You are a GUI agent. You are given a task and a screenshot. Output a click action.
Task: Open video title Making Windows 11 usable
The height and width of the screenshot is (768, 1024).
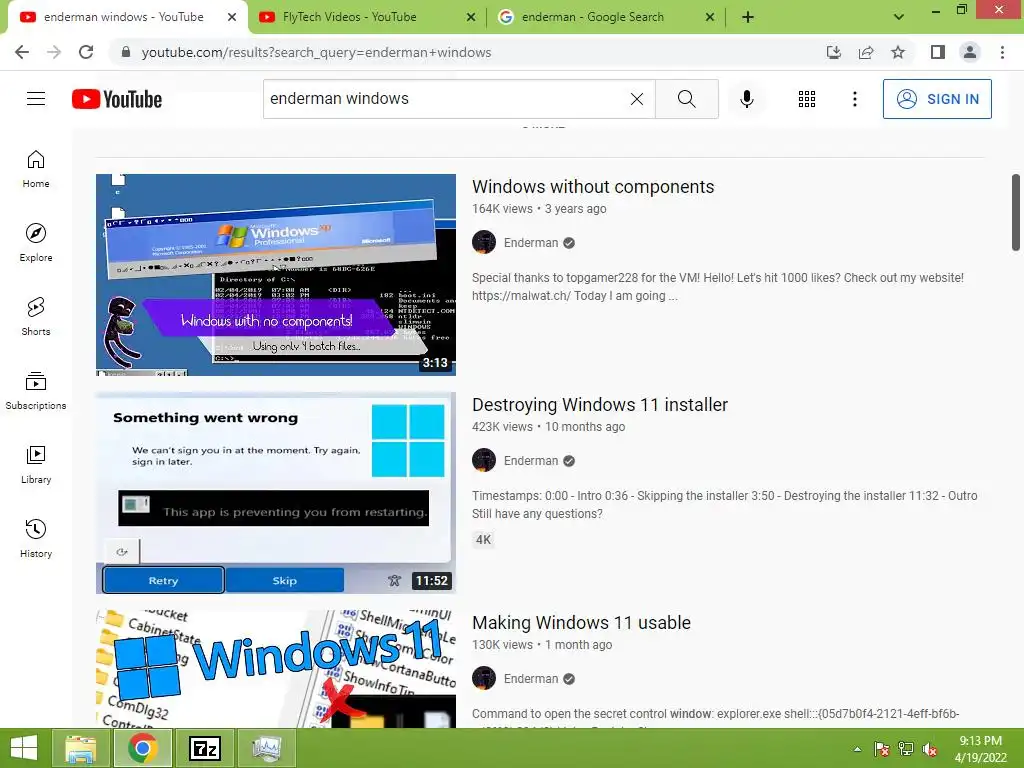tap(581, 623)
